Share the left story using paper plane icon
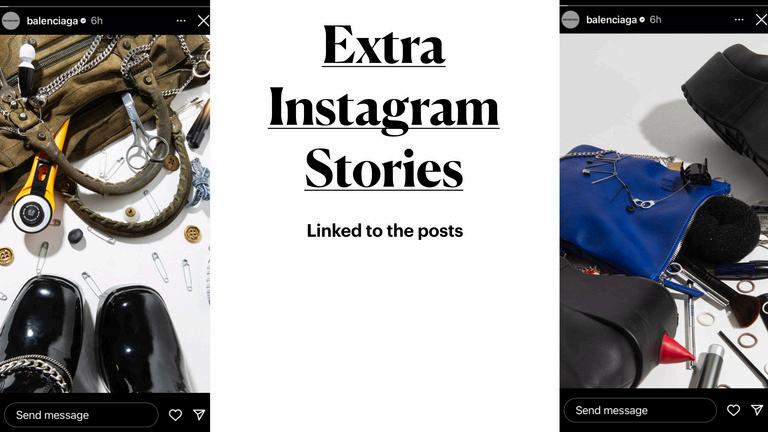This screenshot has height=432, width=768. pyautogui.click(x=199, y=415)
